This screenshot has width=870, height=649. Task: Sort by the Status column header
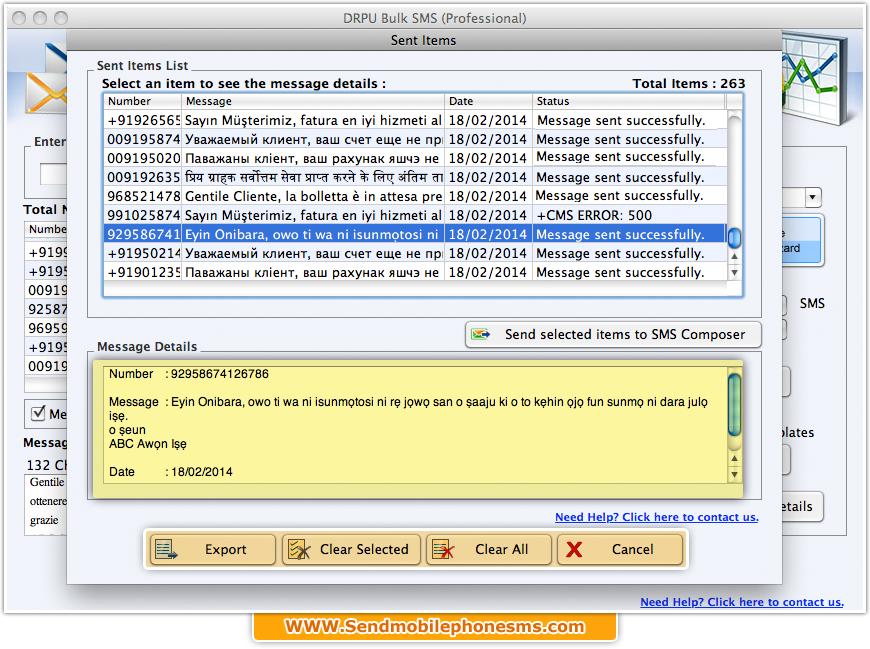click(x=629, y=101)
